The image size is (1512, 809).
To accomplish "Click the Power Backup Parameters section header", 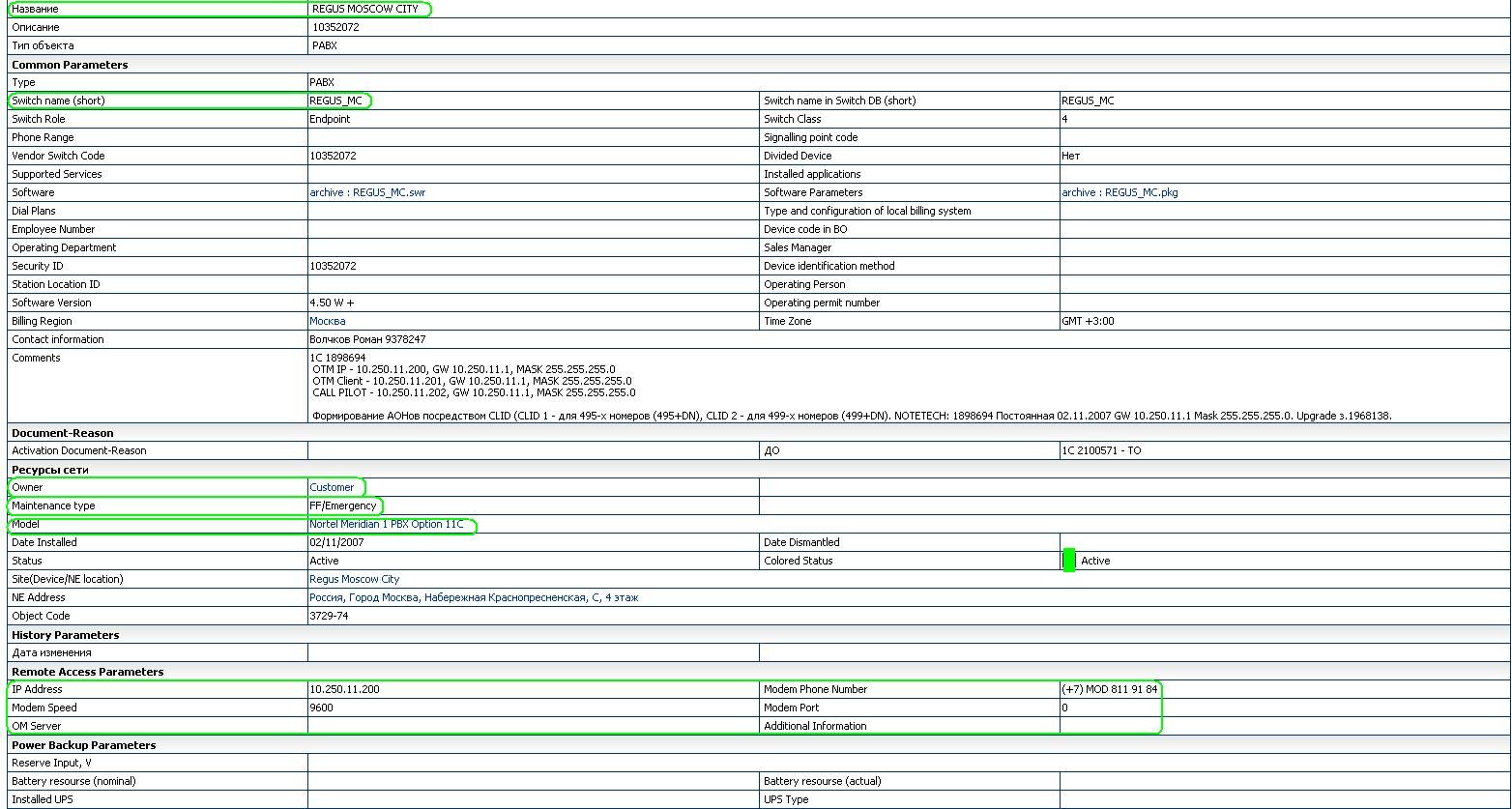I will 84,745.
